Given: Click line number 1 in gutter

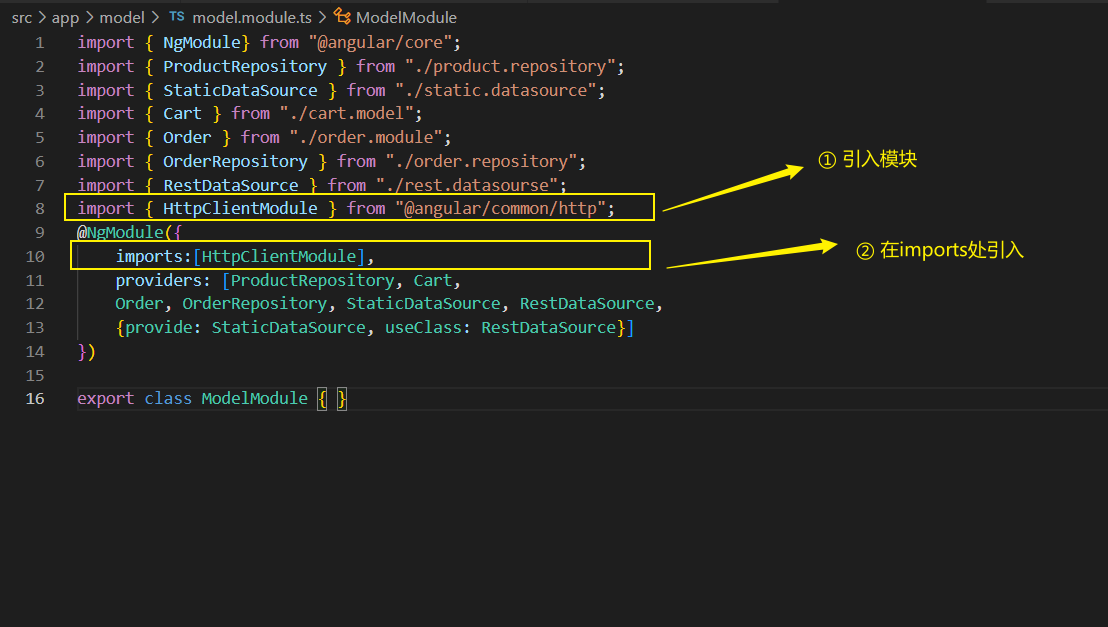Looking at the screenshot, I should click(x=40, y=43).
